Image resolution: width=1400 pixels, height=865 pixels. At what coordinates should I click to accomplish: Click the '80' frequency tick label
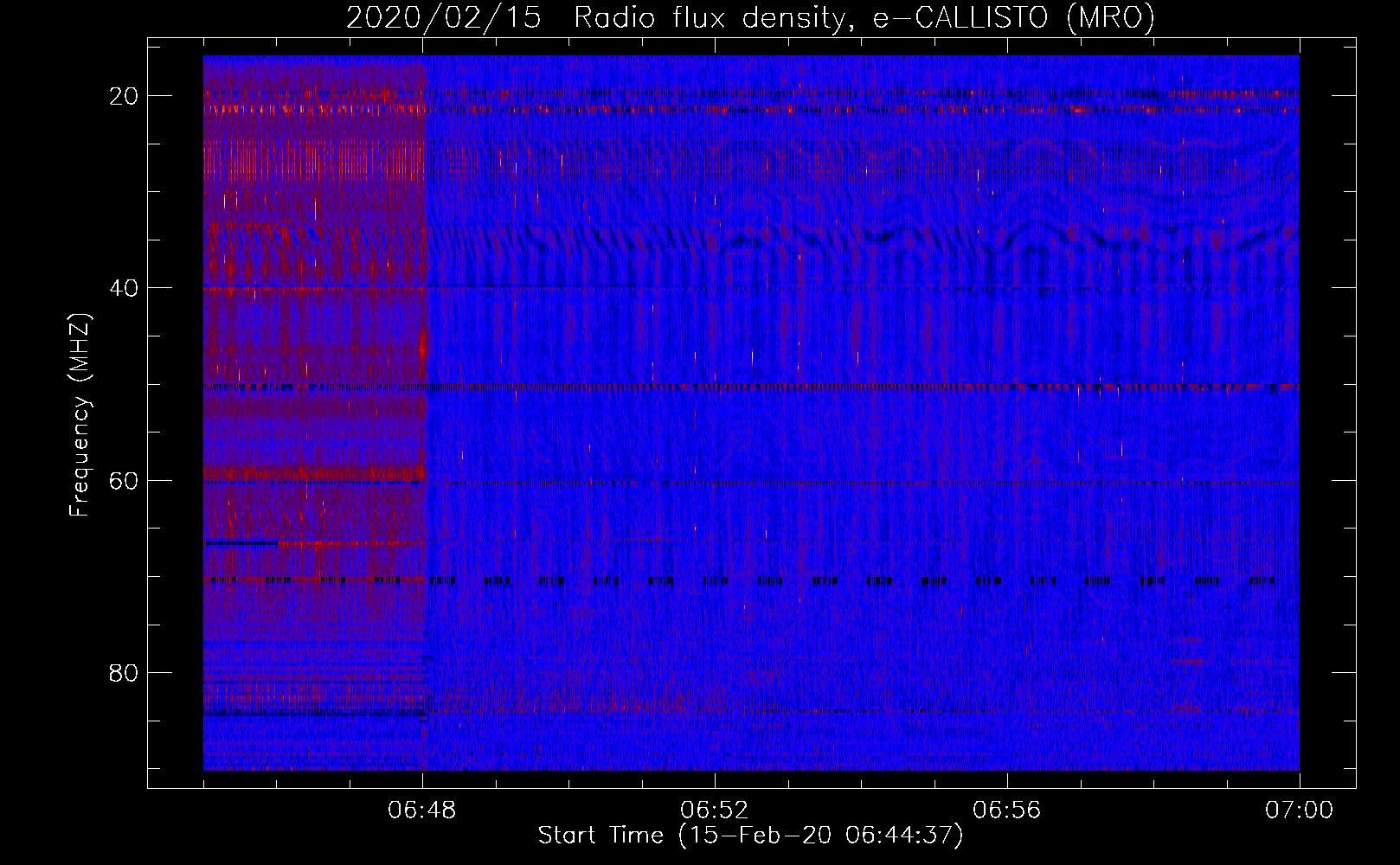(x=124, y=673)
